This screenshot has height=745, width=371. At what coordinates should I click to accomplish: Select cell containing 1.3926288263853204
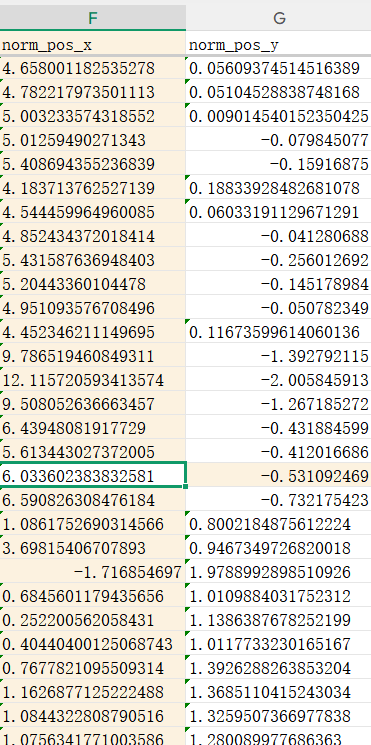click(278, 668)
